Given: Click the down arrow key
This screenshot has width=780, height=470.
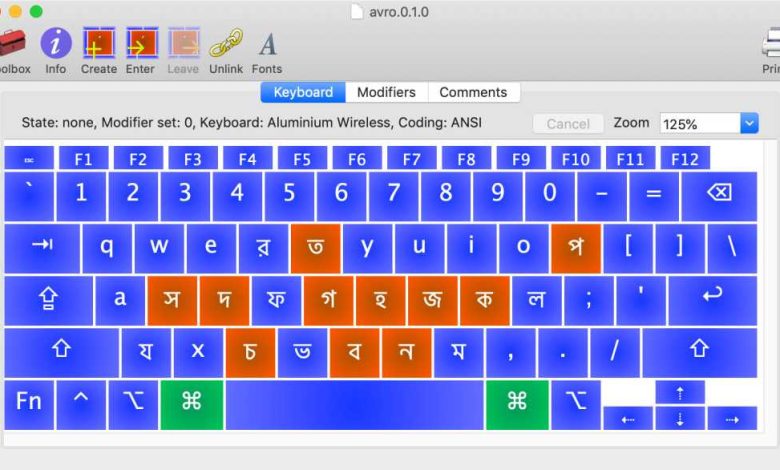Looking at the screenshot, I should (x=680, y=418).
